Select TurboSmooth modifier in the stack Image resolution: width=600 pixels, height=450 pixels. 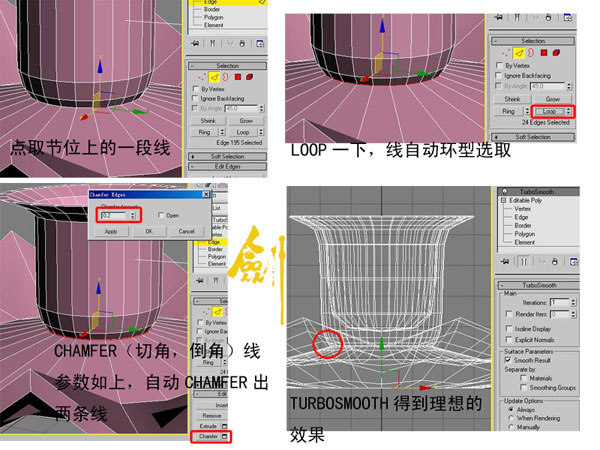pyautogui.click(x=536, y=191)
